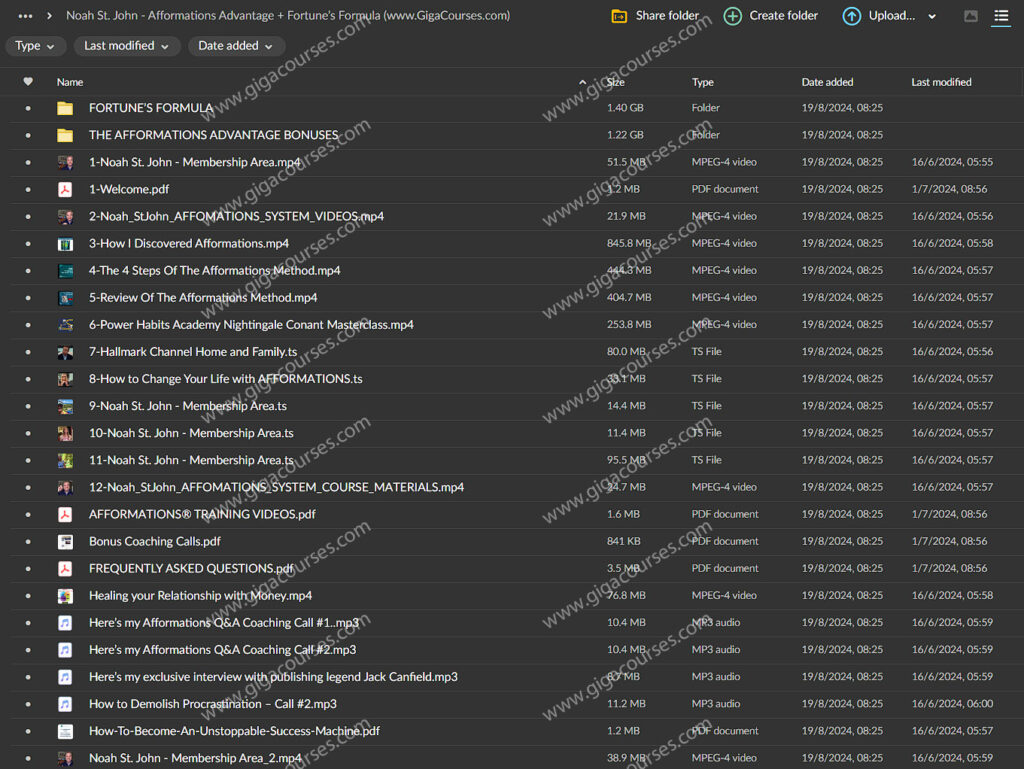This screenshot has width=1024, height=769.
Task: Click the audio icon for Jack Canfield interview
Action: point(65,677)
